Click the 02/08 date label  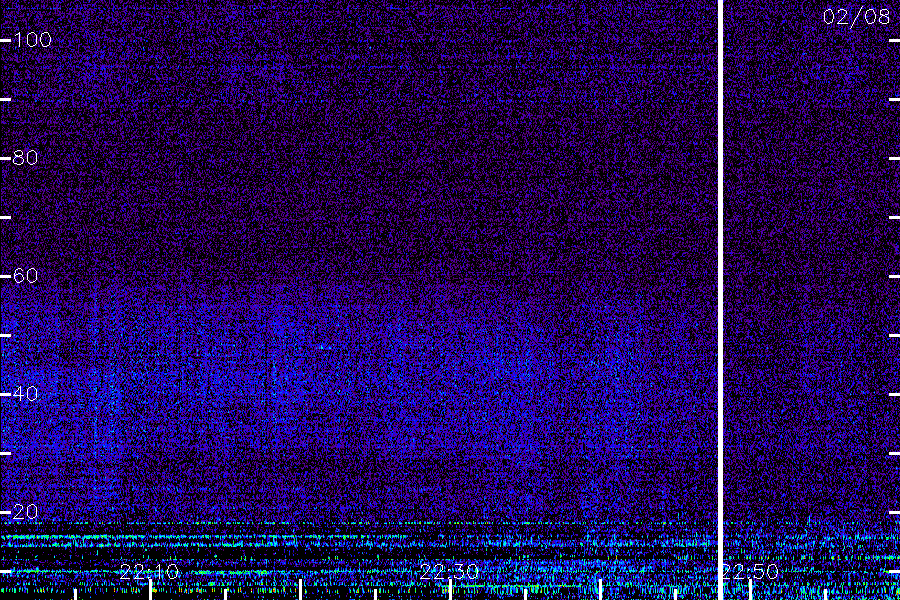click(x=856, y=17)
